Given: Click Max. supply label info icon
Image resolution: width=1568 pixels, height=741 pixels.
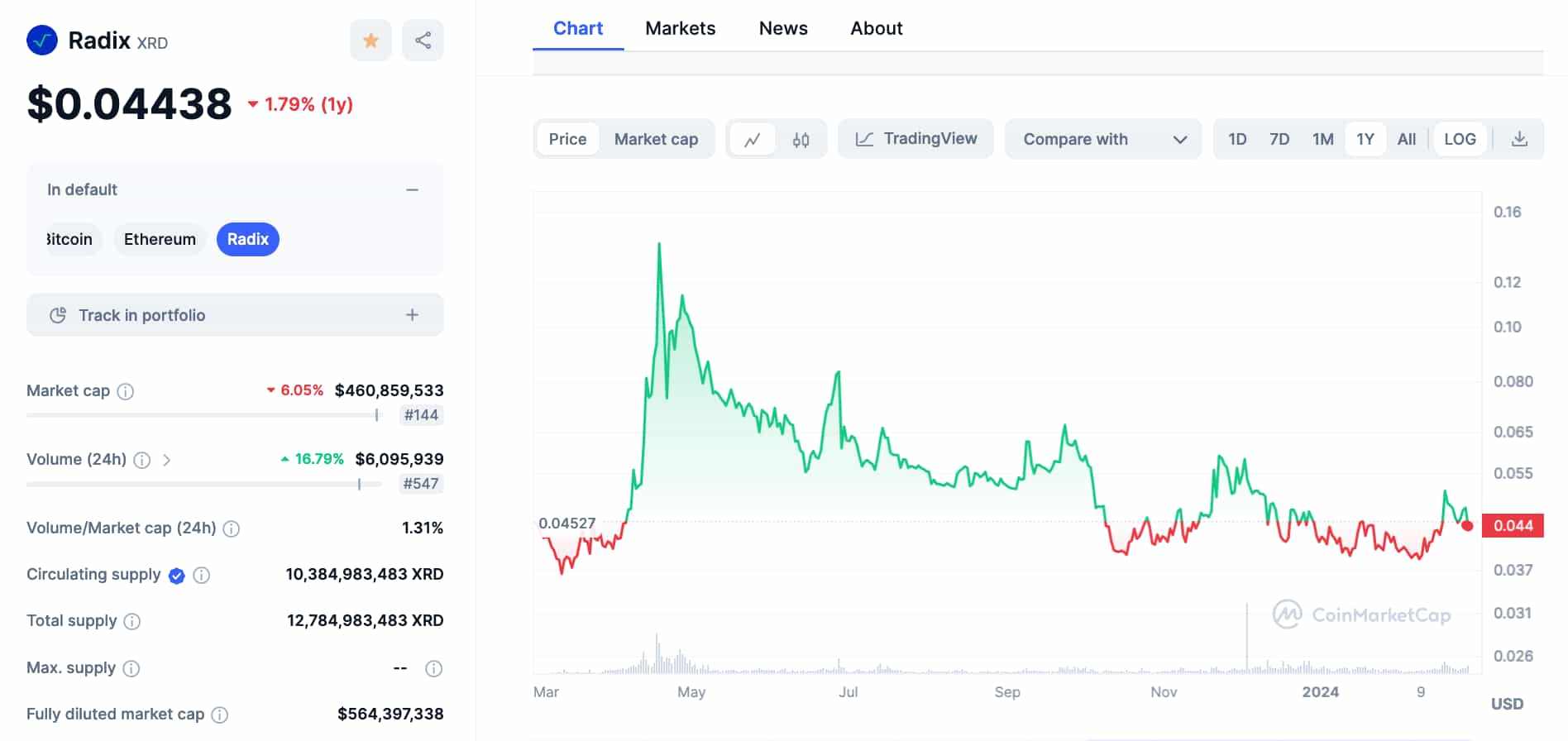Looking at the screenshot, I should point(131,668).
